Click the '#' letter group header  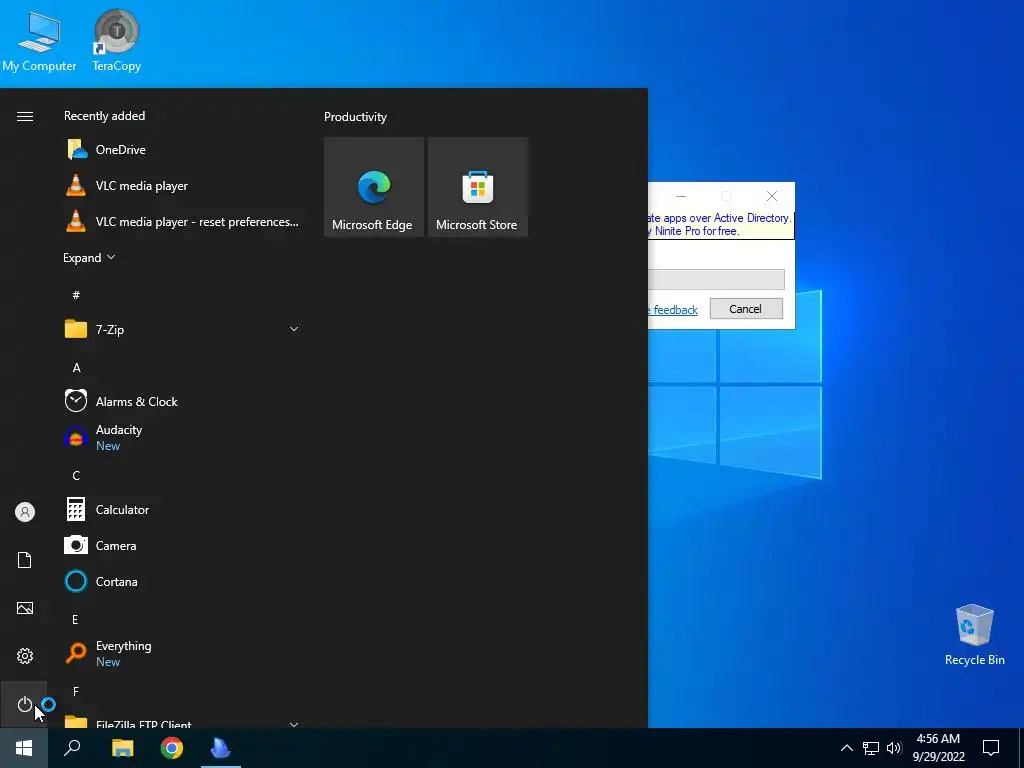pos(76,295)
